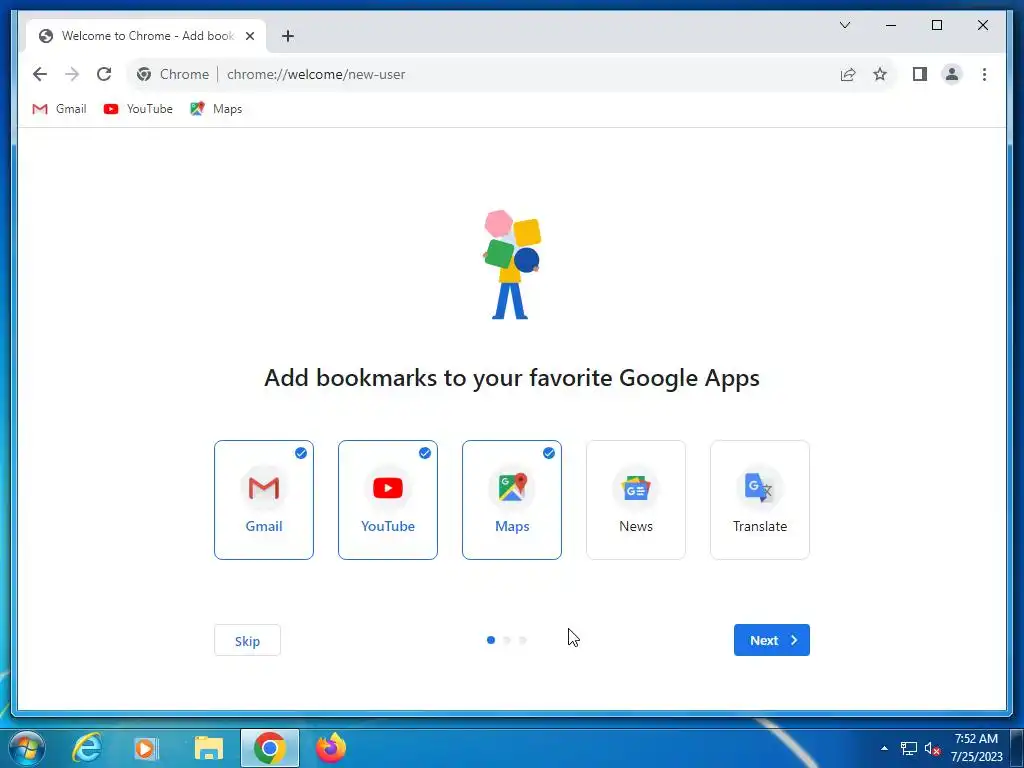Click the network status tray icon
The image size is (1024, 768).
point(909,748)
